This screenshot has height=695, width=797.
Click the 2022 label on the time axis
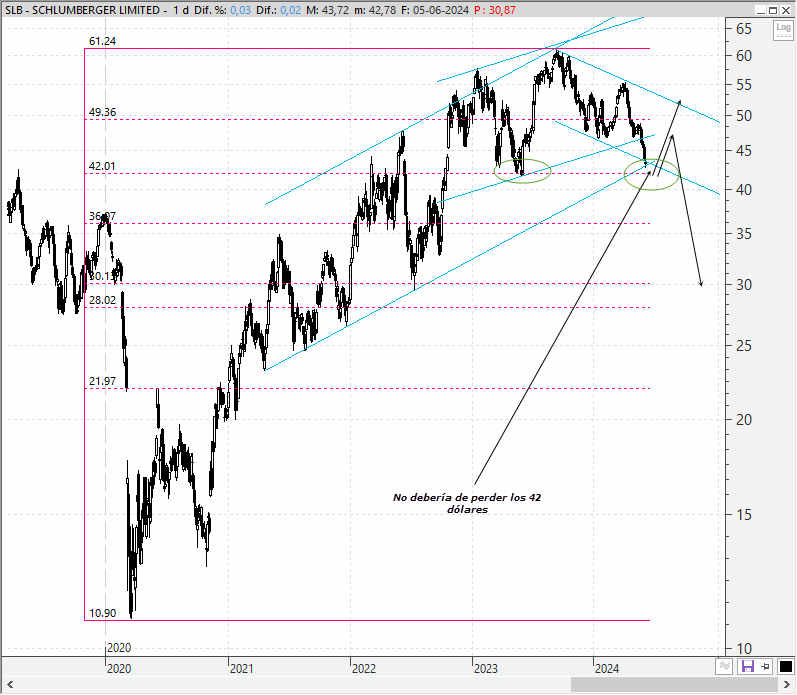pos(363,668)
